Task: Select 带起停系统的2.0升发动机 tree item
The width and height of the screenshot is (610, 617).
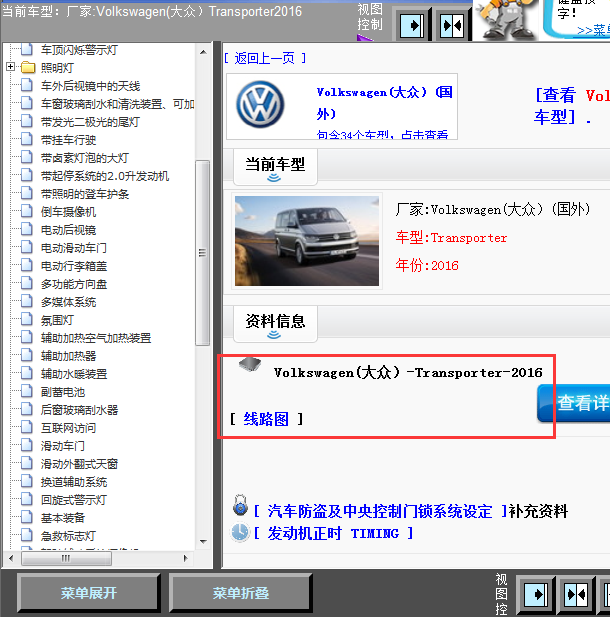Action: pos(105,176)
